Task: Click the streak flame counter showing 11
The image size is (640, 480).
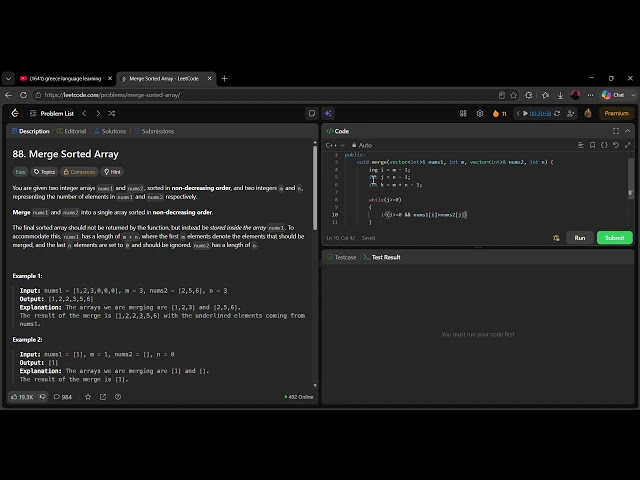Action: [500, 113]
